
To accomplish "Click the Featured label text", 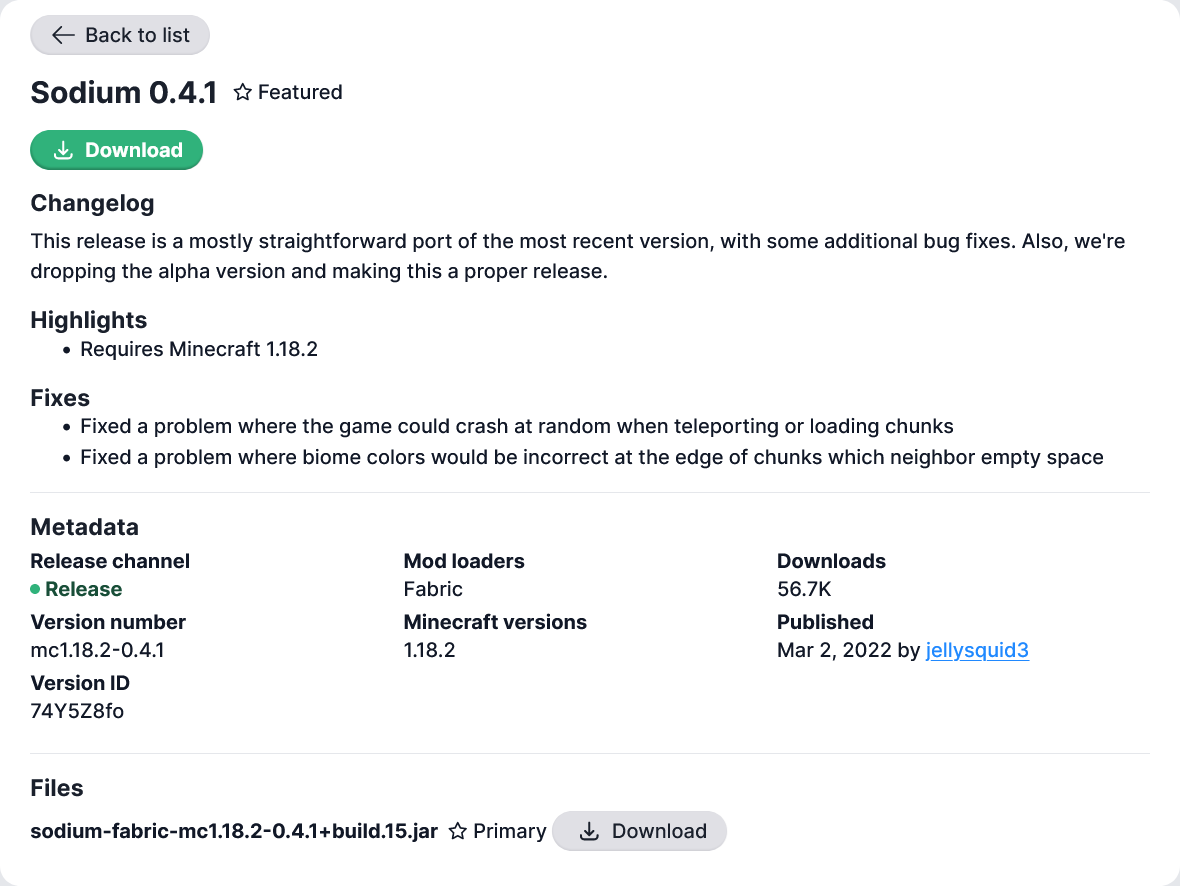I will 300,92.
